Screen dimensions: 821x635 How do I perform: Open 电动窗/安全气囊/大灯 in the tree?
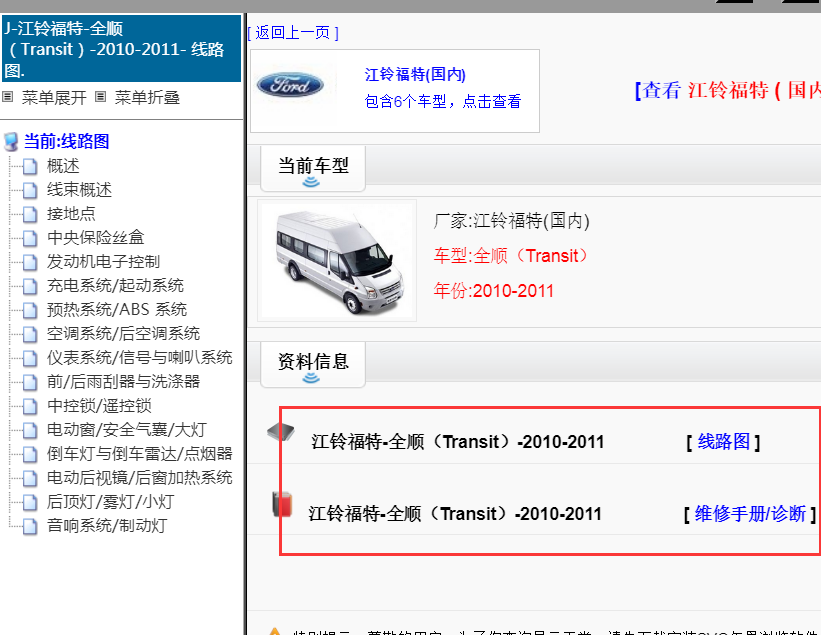pyautogui.click(x=127, y=430)
